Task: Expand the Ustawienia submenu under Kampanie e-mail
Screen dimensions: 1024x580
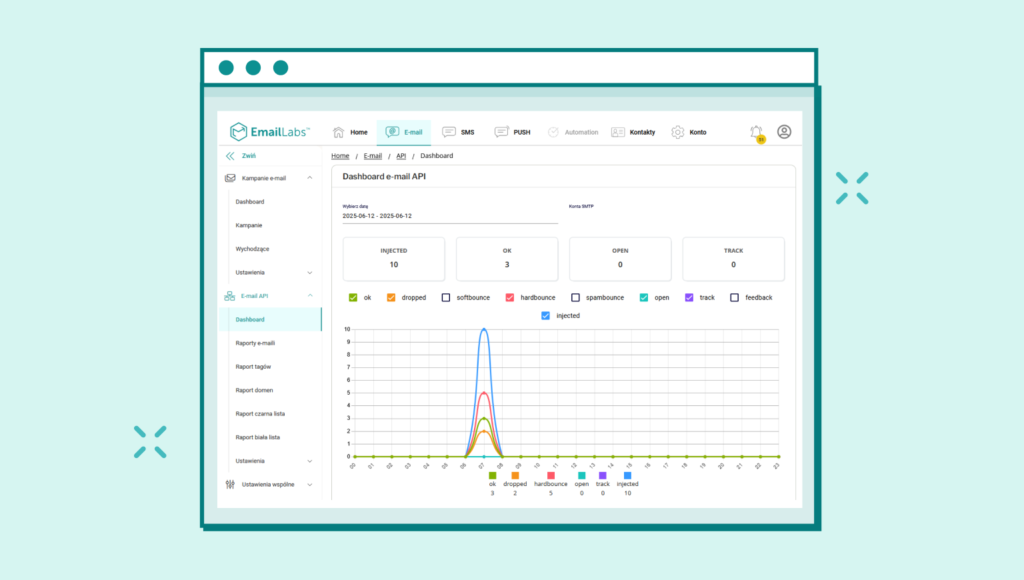Action: pos(308,272)
